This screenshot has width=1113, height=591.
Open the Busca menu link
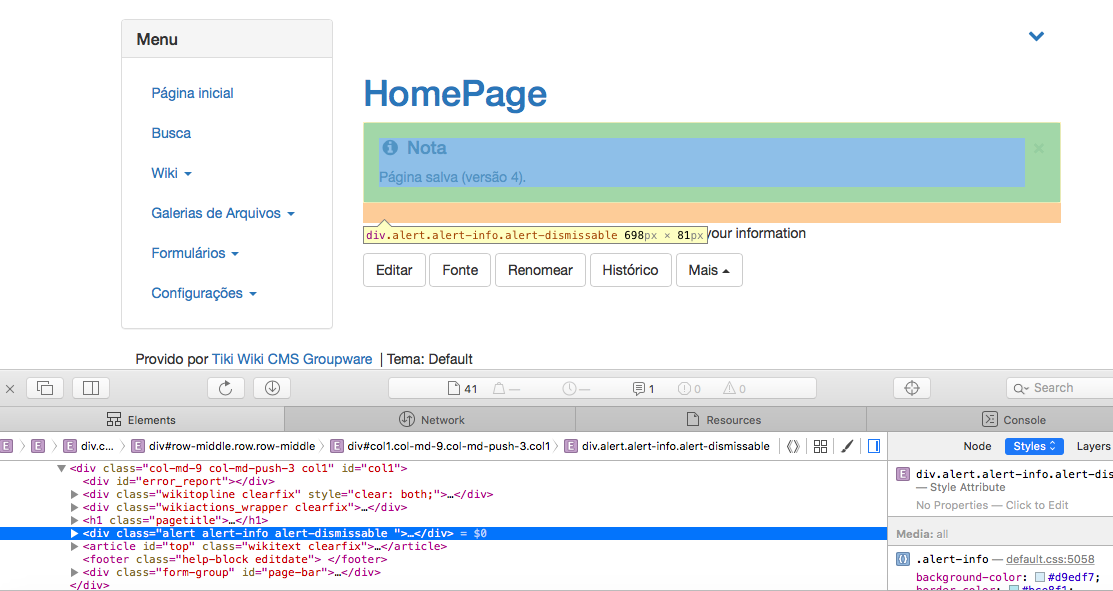pyautogui.click(x=171, y=133)
